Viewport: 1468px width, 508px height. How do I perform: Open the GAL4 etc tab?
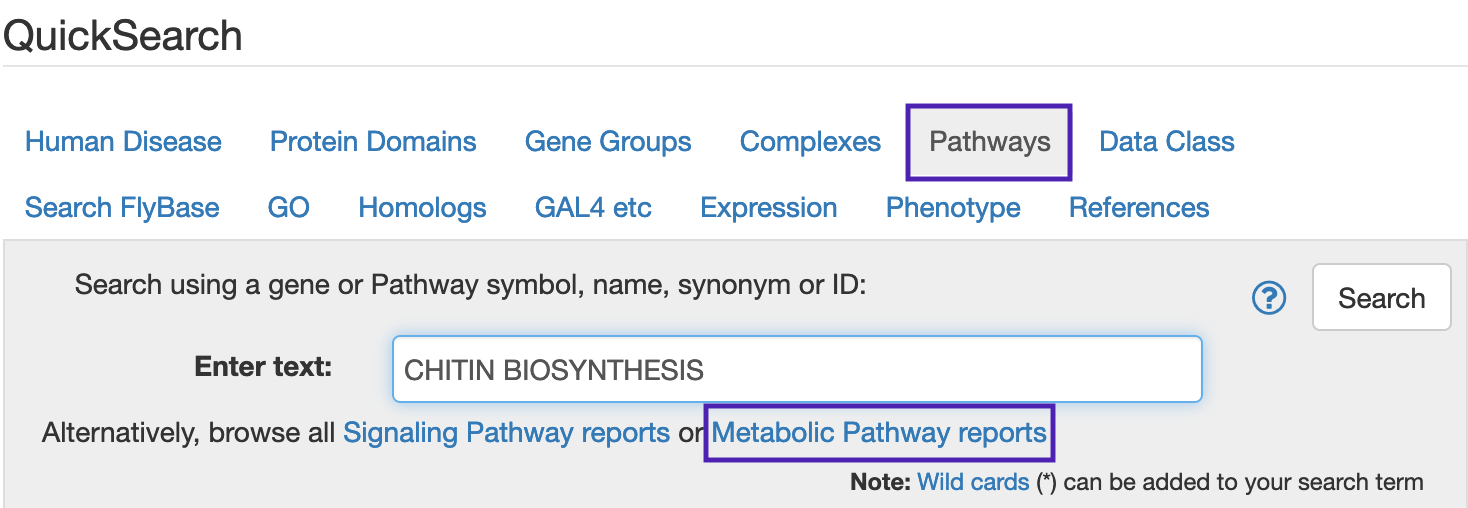coord(593,208)
